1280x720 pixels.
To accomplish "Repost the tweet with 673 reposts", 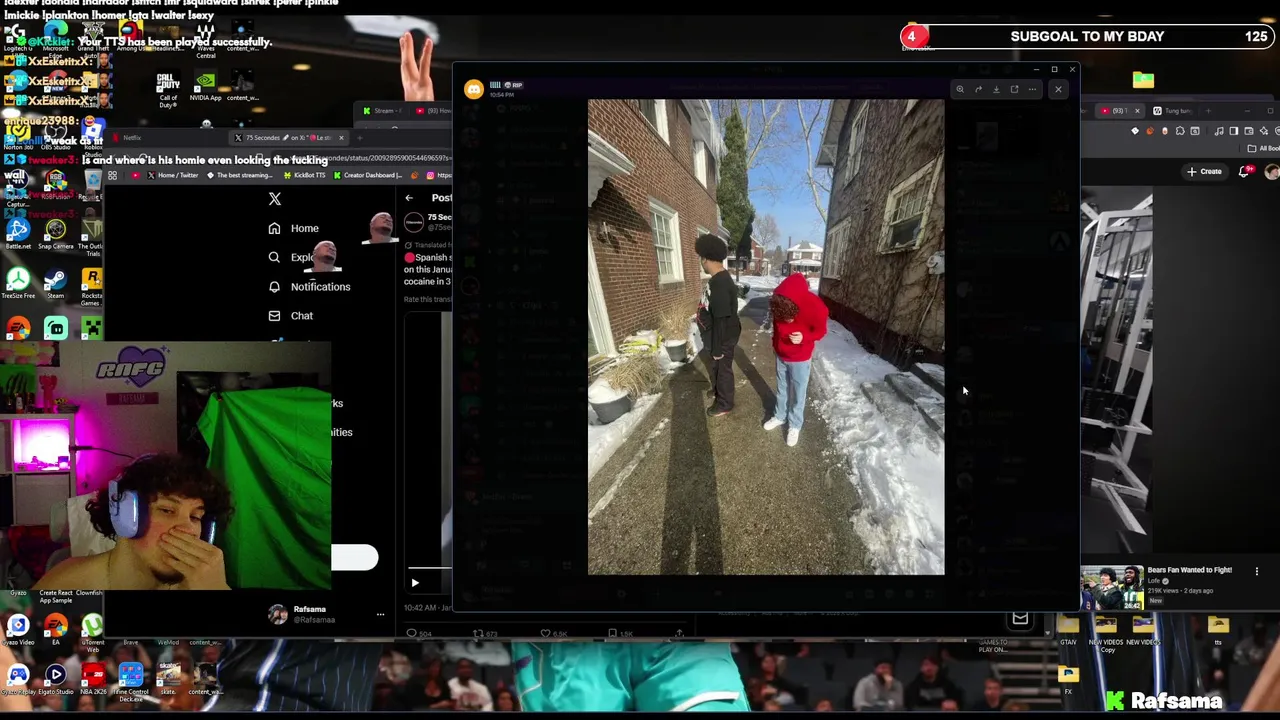I will pyautogui.click(x=478, y=633).
